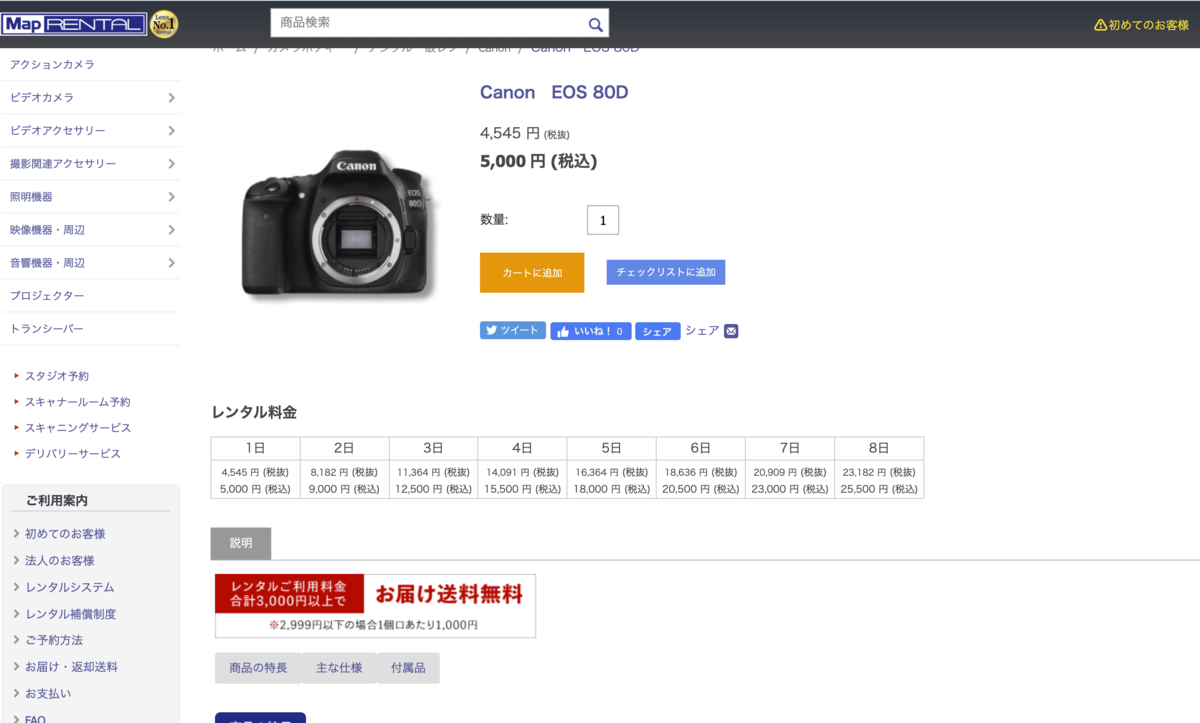Expand the 音響機器・周辺 submenu arrow

coord(171,262)
